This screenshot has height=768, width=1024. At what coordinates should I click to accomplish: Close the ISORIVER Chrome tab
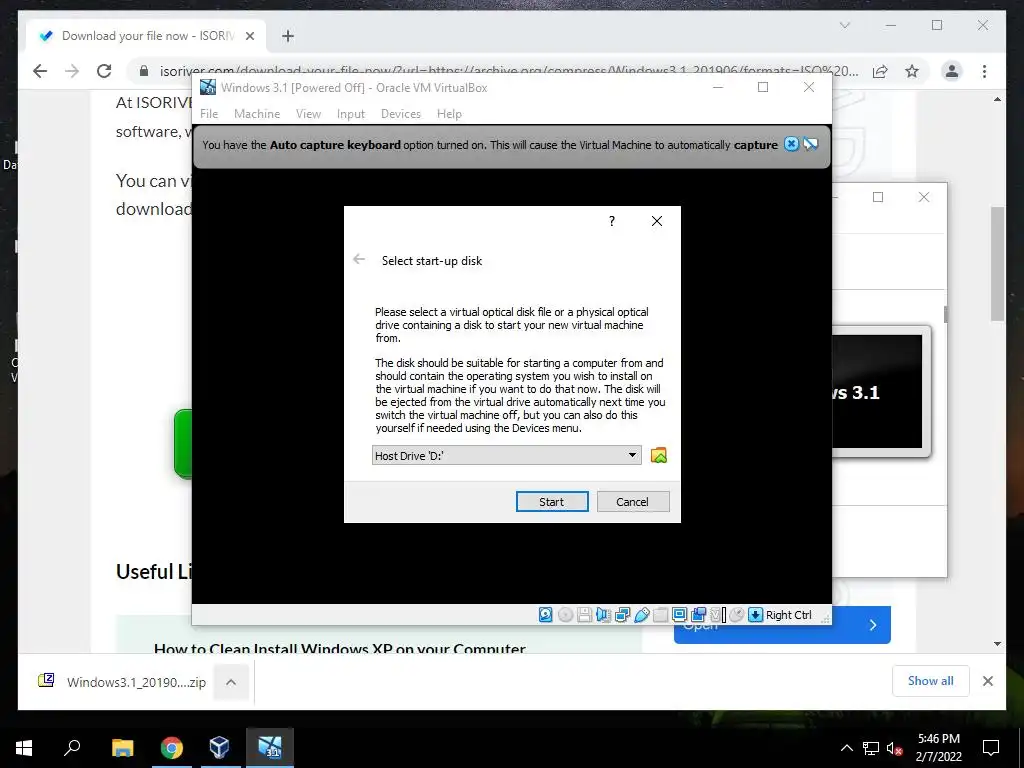coord(249,36)
